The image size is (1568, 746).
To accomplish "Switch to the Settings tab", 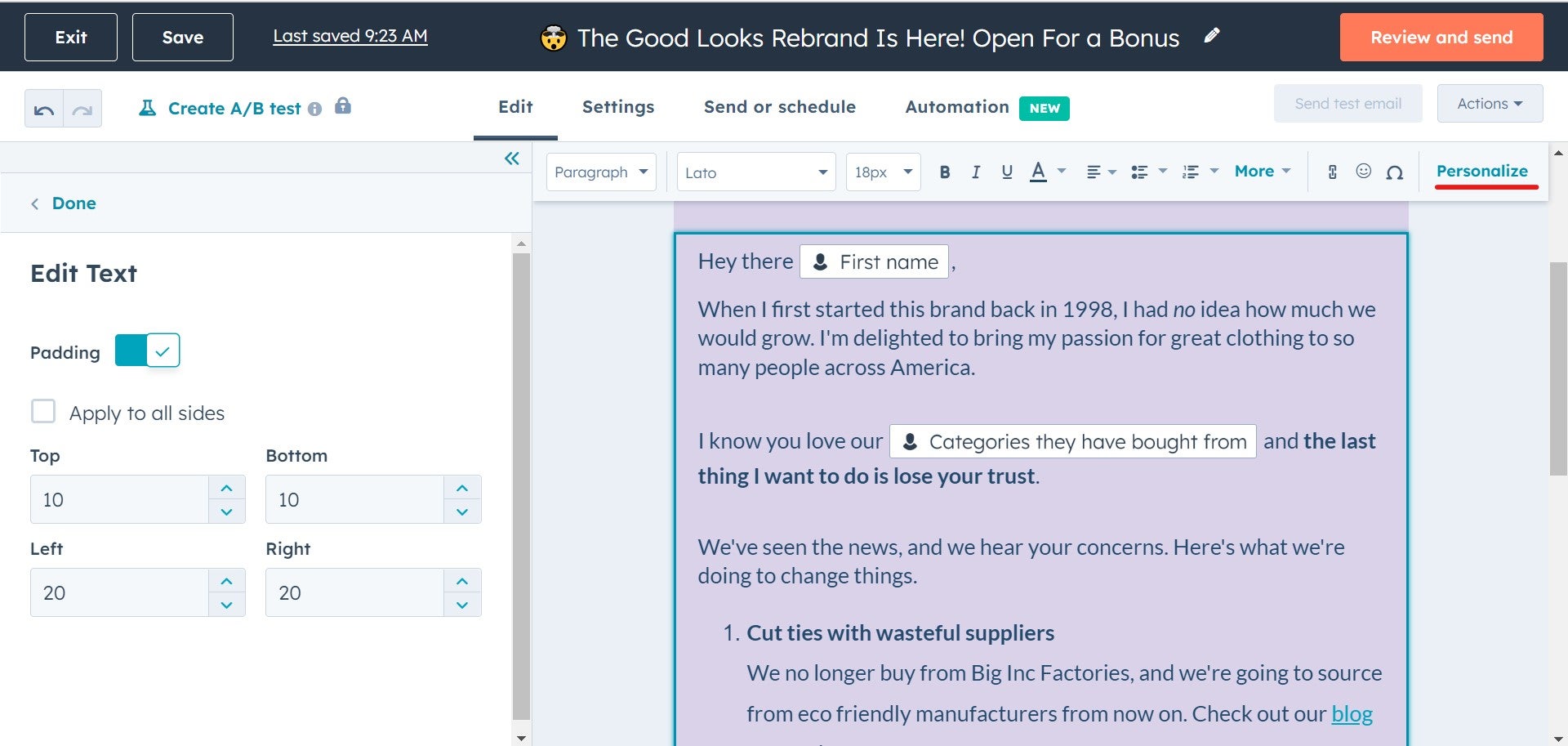I will [617, 107].
